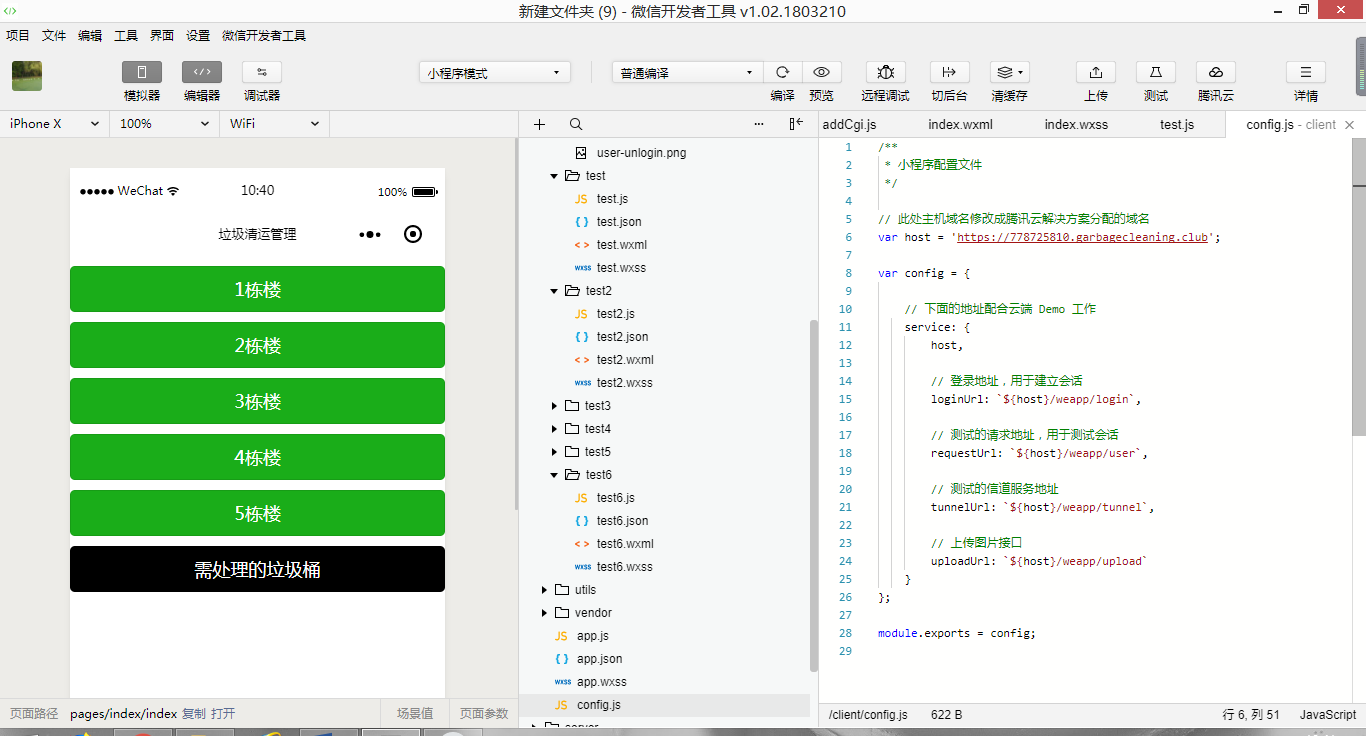Open app.json in file tree
Viewport: 1366px width, 736px height.
coord(599,659)
